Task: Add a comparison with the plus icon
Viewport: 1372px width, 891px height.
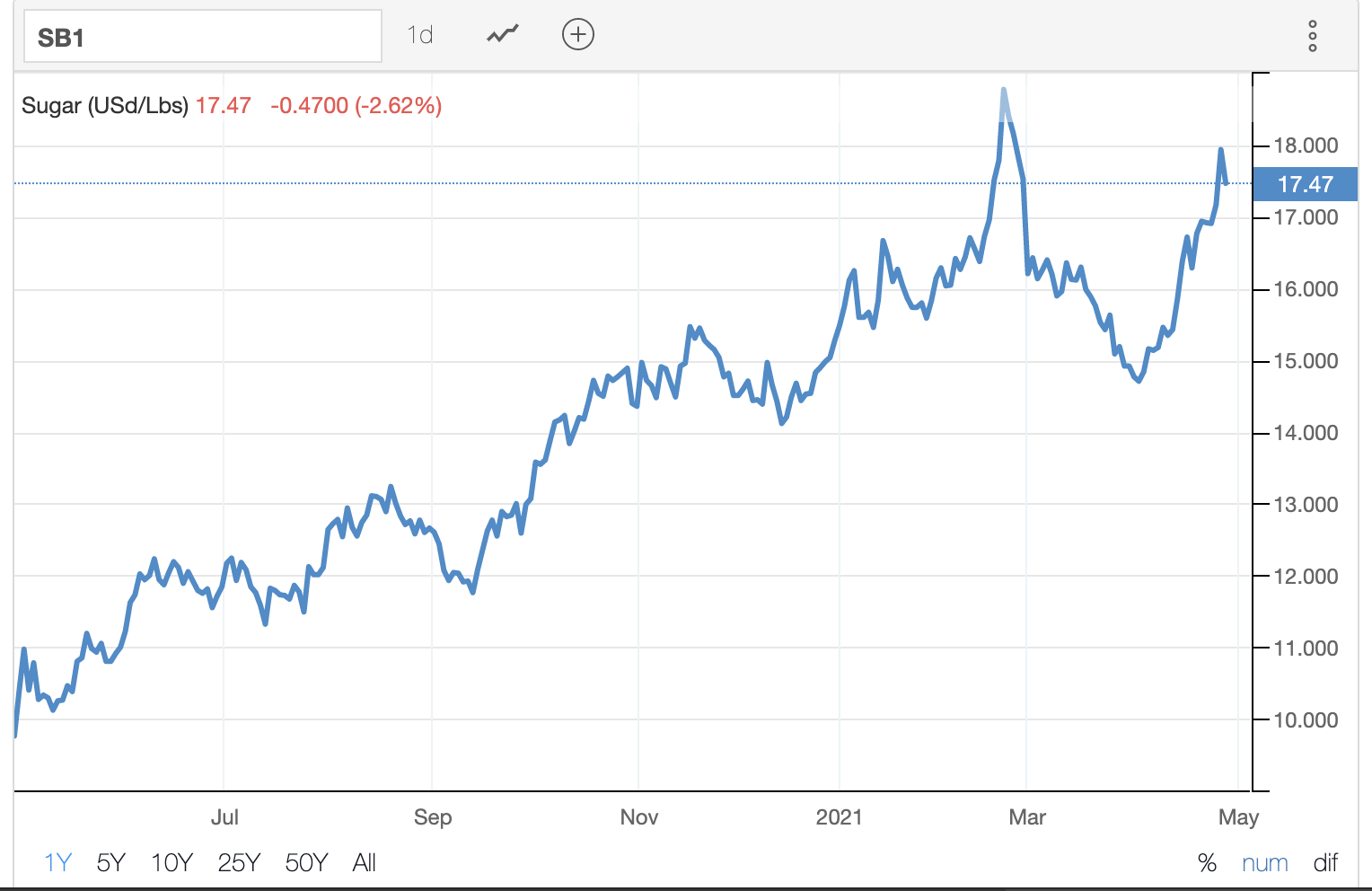Action: click(578, 34)
